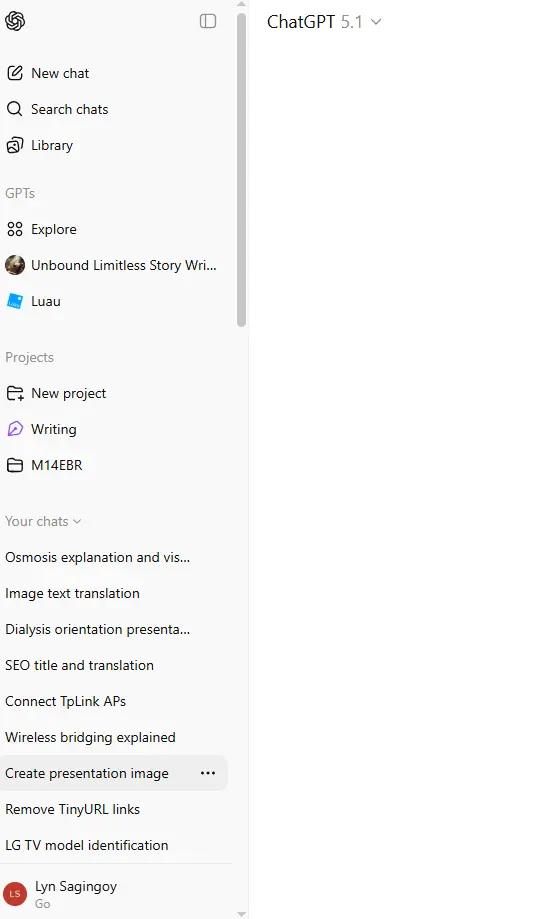Collapse the Your chats section
The height and width of the screenshot is (919, 545).
[x=43, y=521]
